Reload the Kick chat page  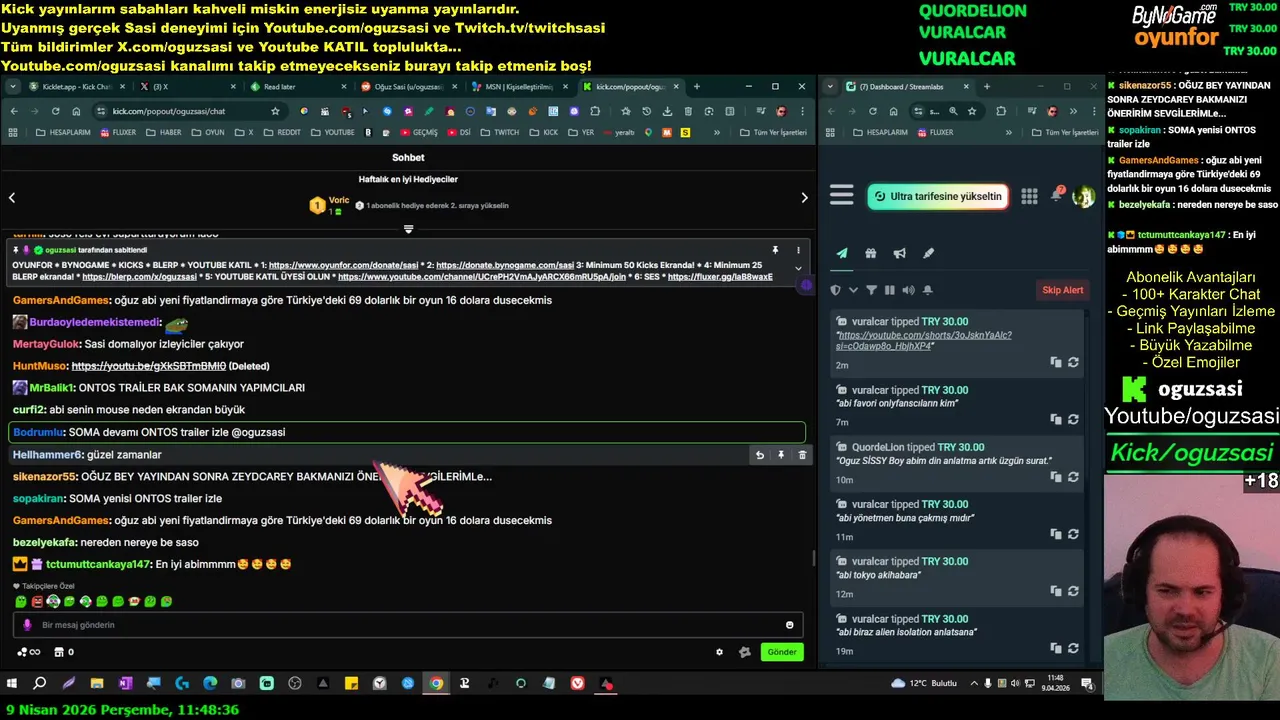click(55, 111)
